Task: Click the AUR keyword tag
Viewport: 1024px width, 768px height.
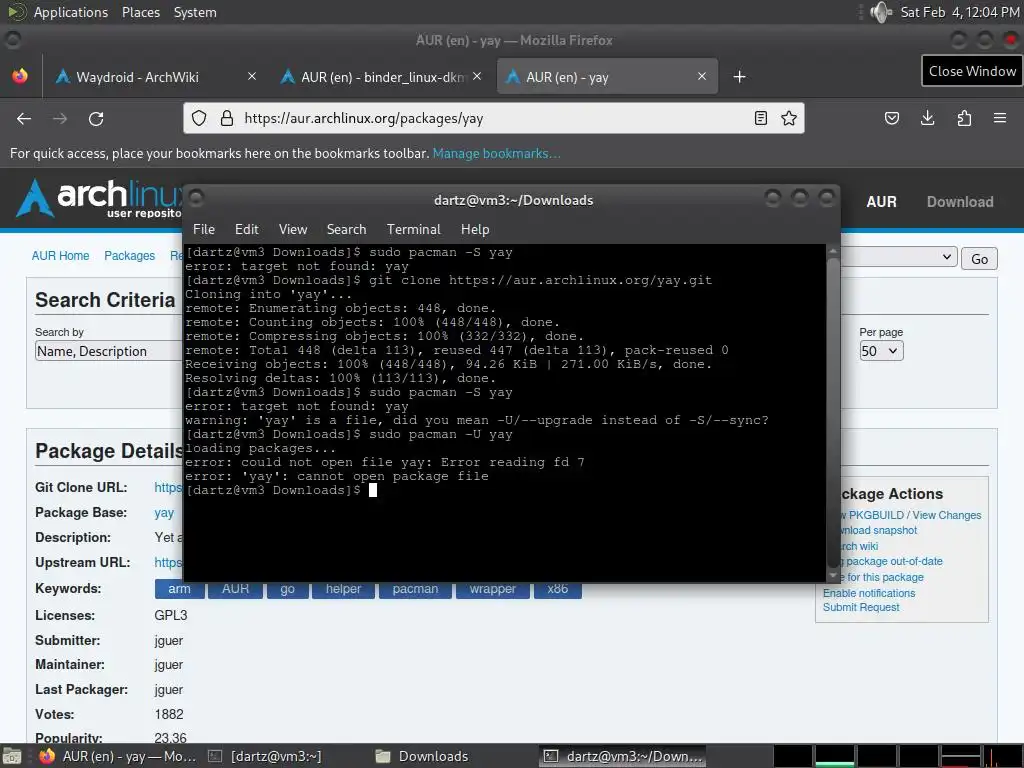Action: click(x=235, y=589)
